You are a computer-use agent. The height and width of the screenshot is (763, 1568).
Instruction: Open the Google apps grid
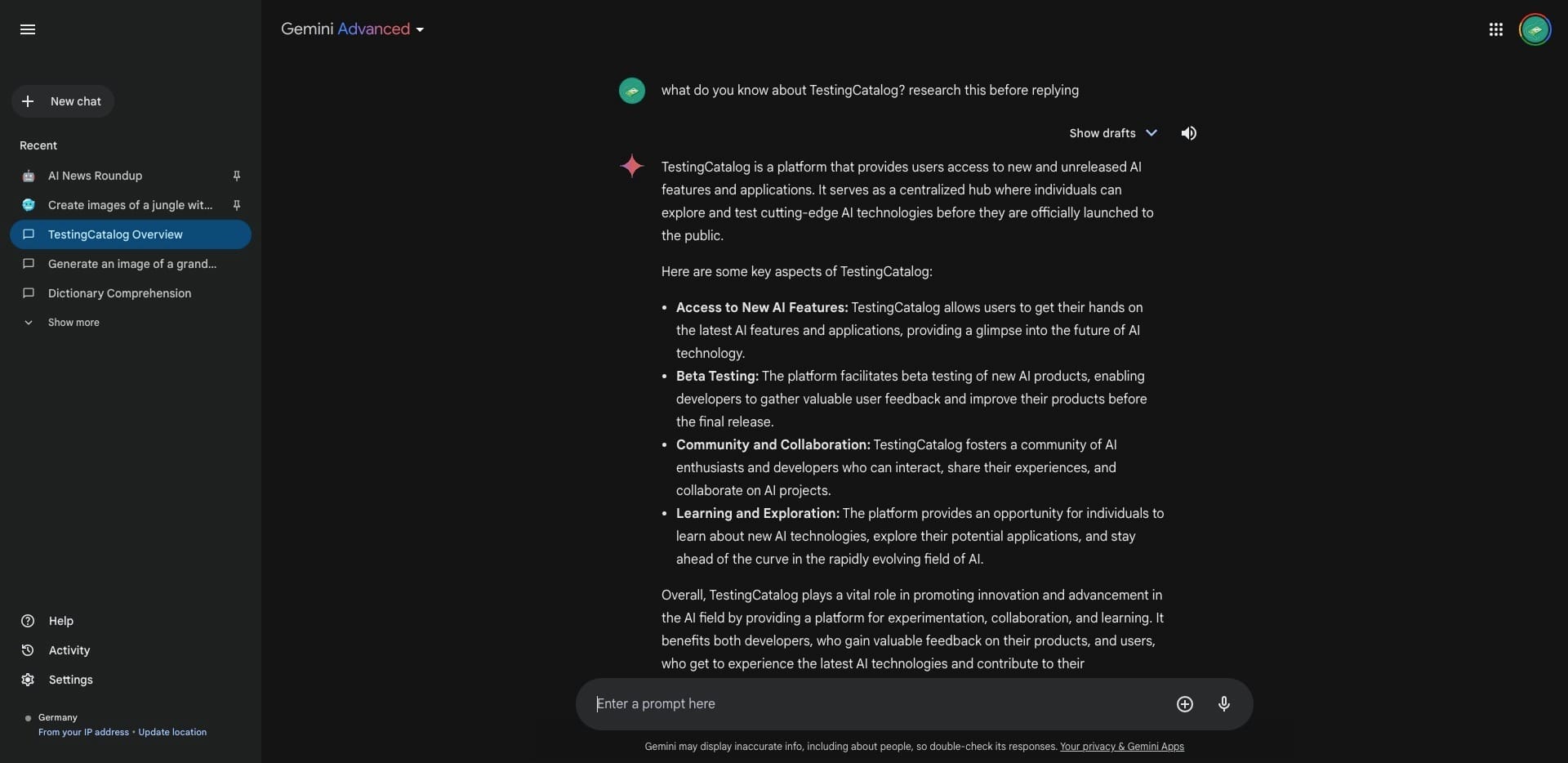tap(1495, 29)
